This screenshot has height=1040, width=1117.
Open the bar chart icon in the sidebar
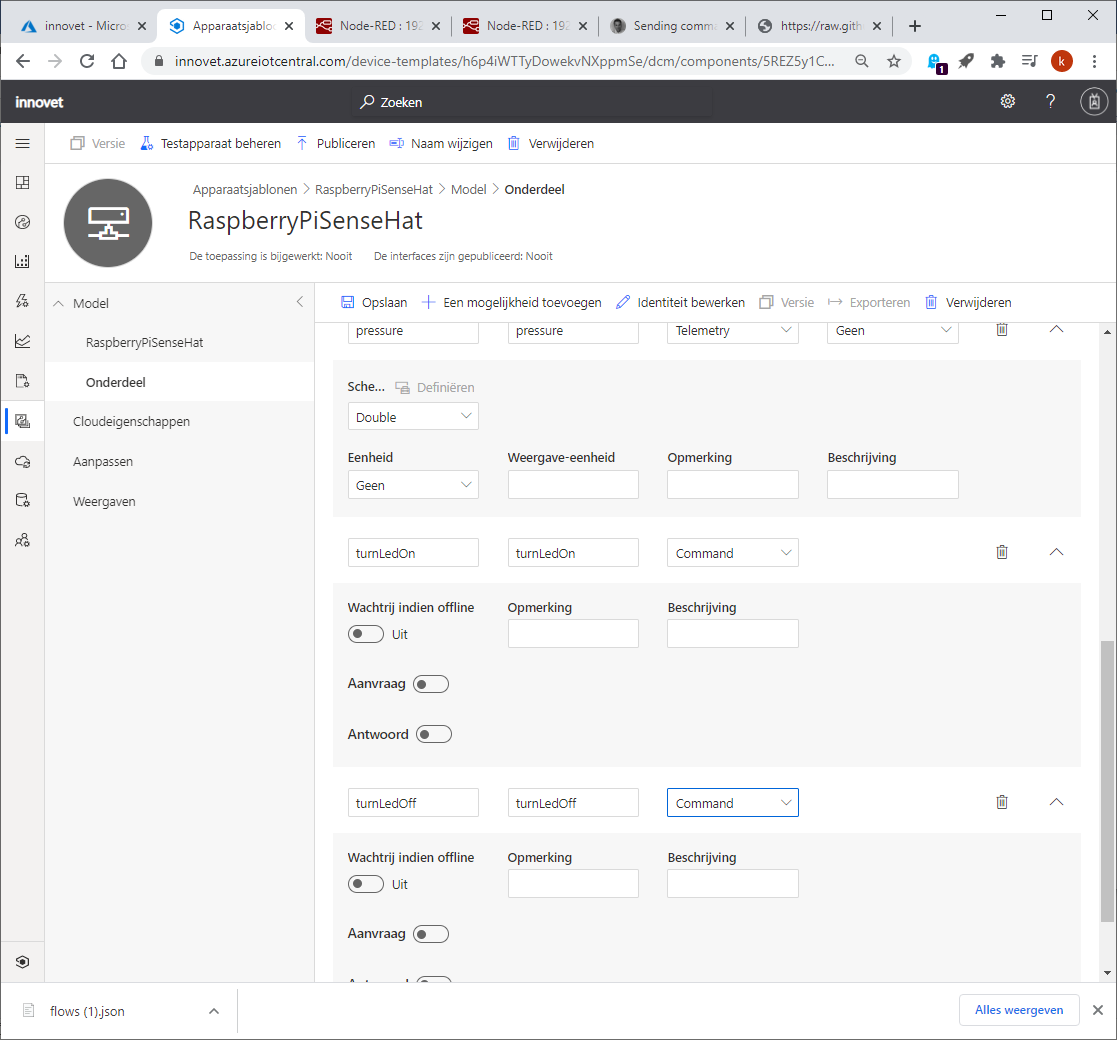[x=22, y=261]
